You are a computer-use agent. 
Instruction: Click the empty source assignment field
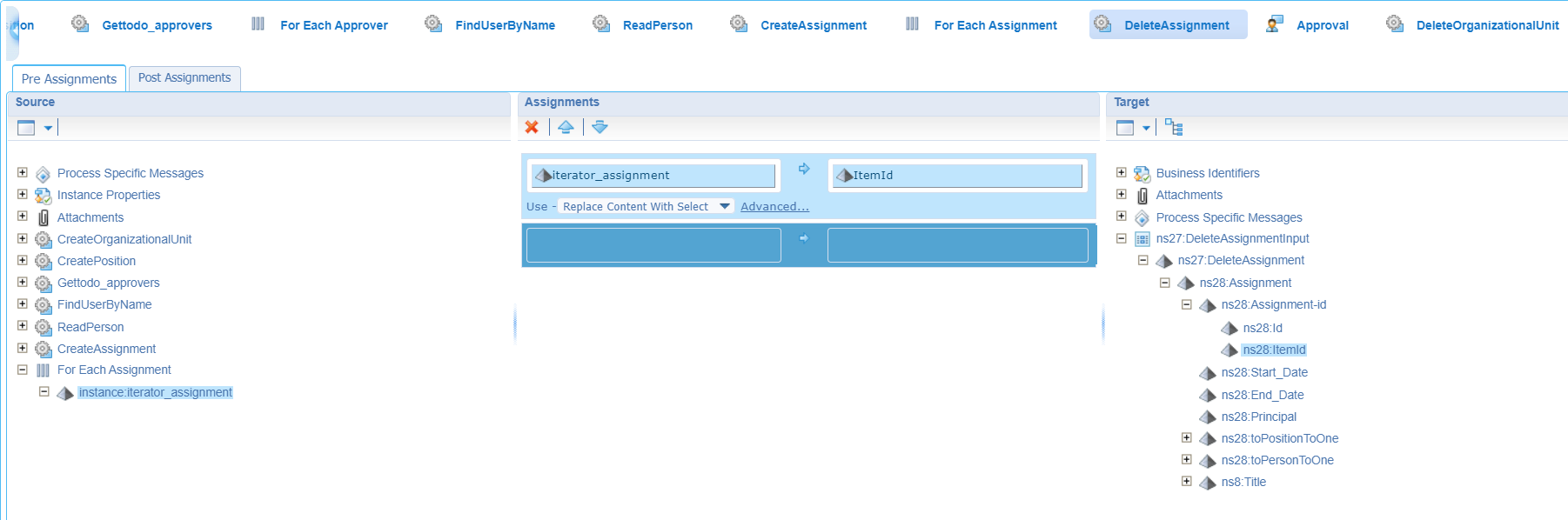[653, 245]
